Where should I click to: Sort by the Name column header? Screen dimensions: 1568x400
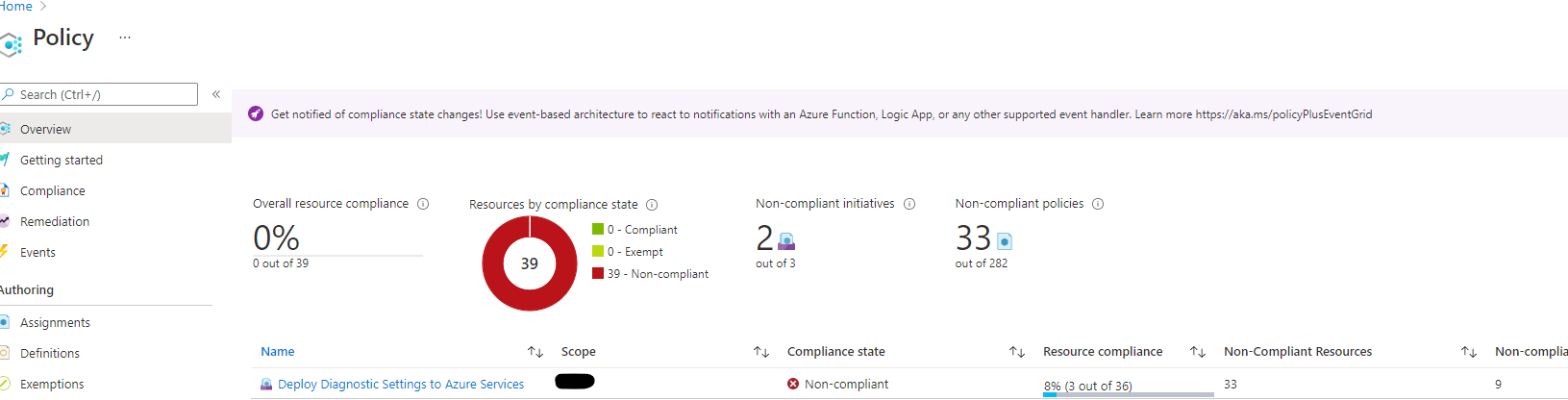tap(278, 352)
